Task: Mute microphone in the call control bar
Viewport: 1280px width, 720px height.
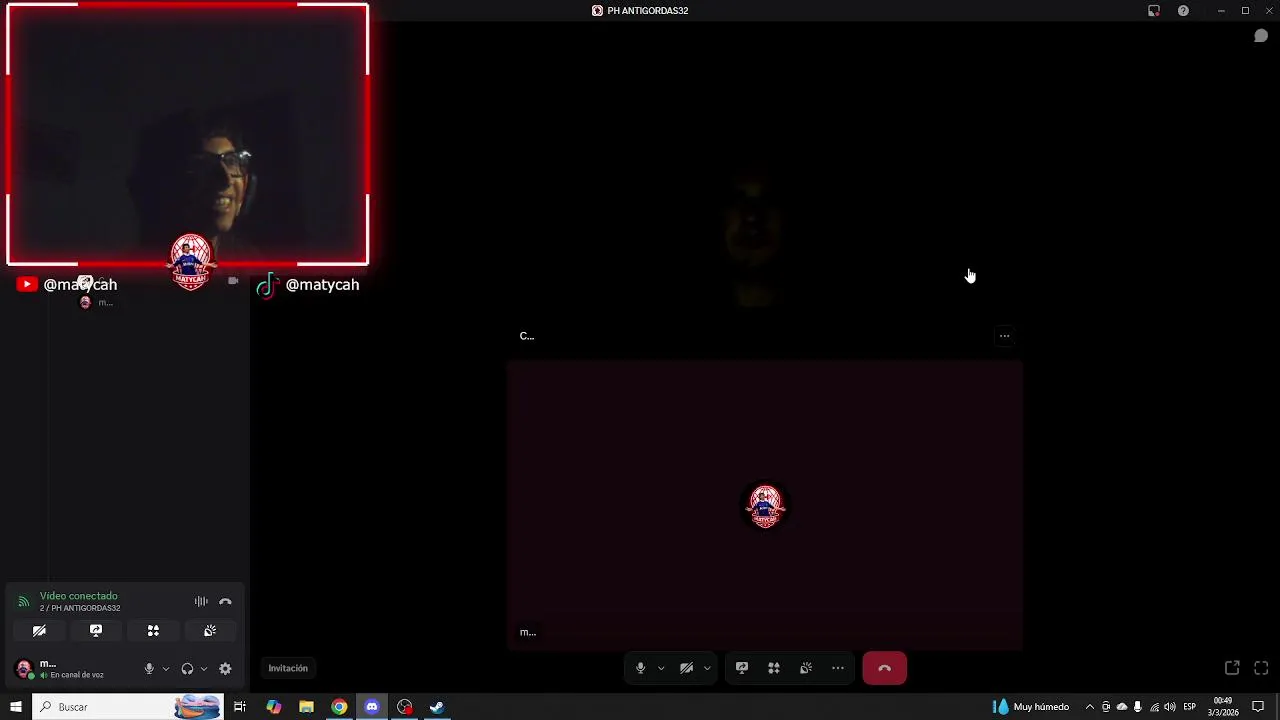Action: click(x=641, y=668)
